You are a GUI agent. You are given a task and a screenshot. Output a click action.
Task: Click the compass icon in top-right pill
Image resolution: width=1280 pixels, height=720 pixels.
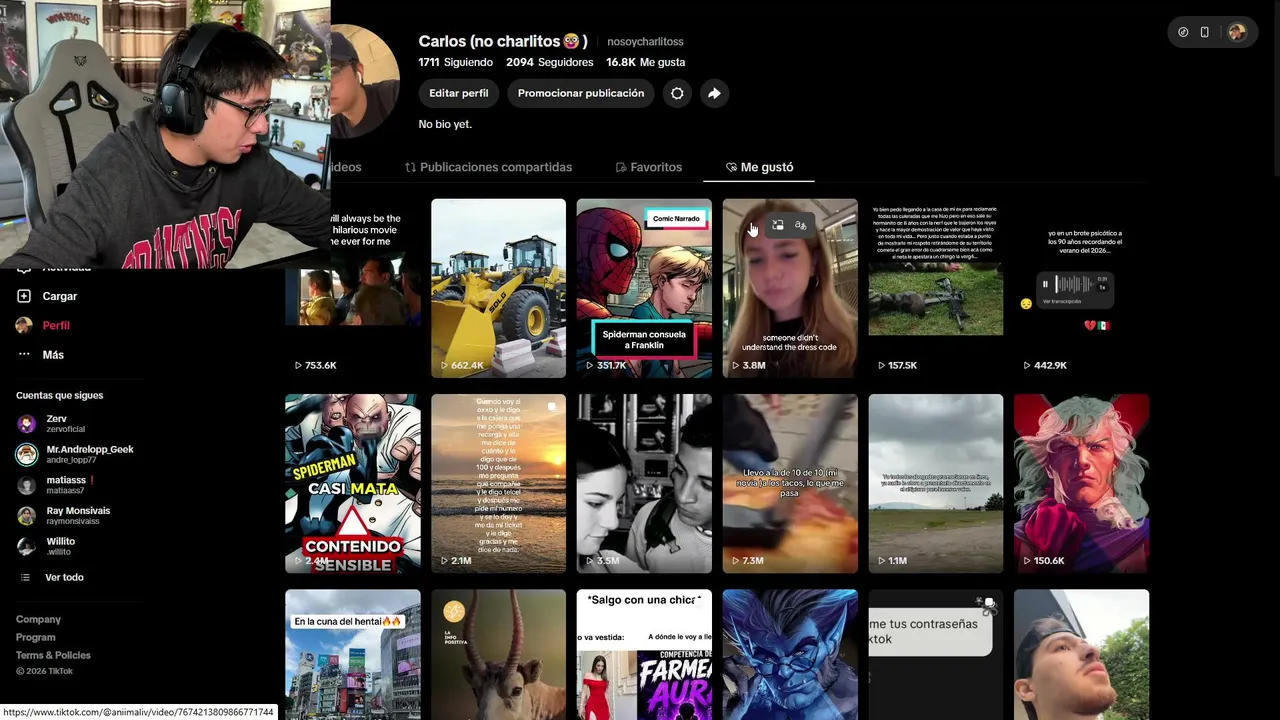(x=1183, y=32)
